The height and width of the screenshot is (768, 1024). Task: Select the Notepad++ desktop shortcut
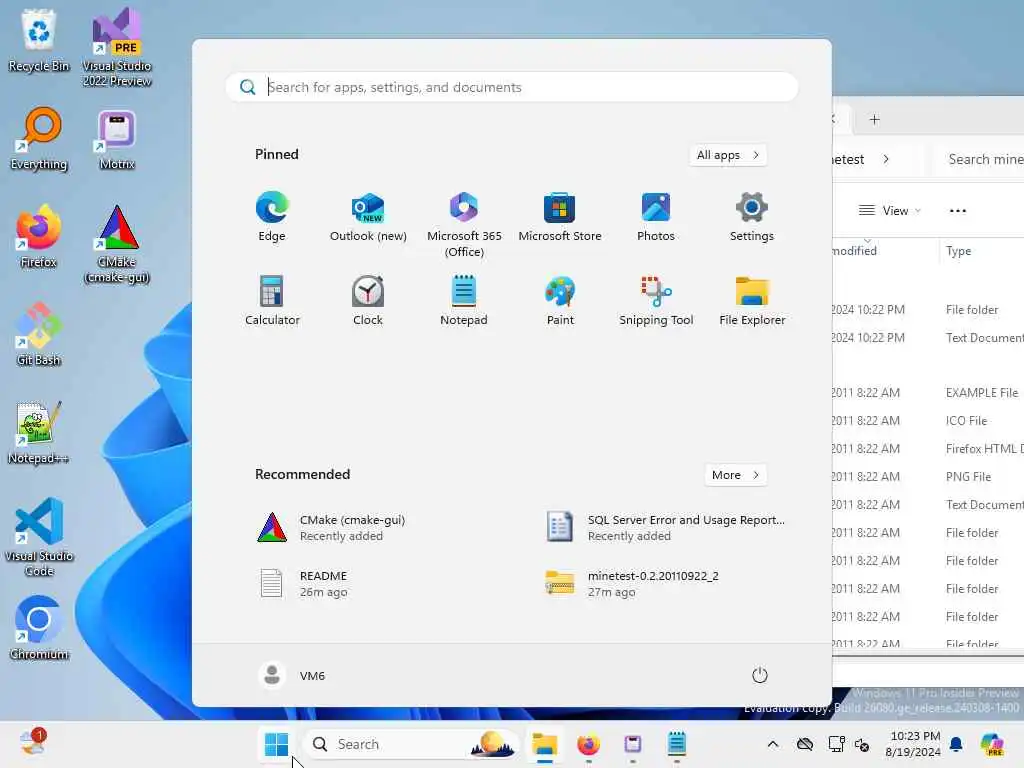39,432
